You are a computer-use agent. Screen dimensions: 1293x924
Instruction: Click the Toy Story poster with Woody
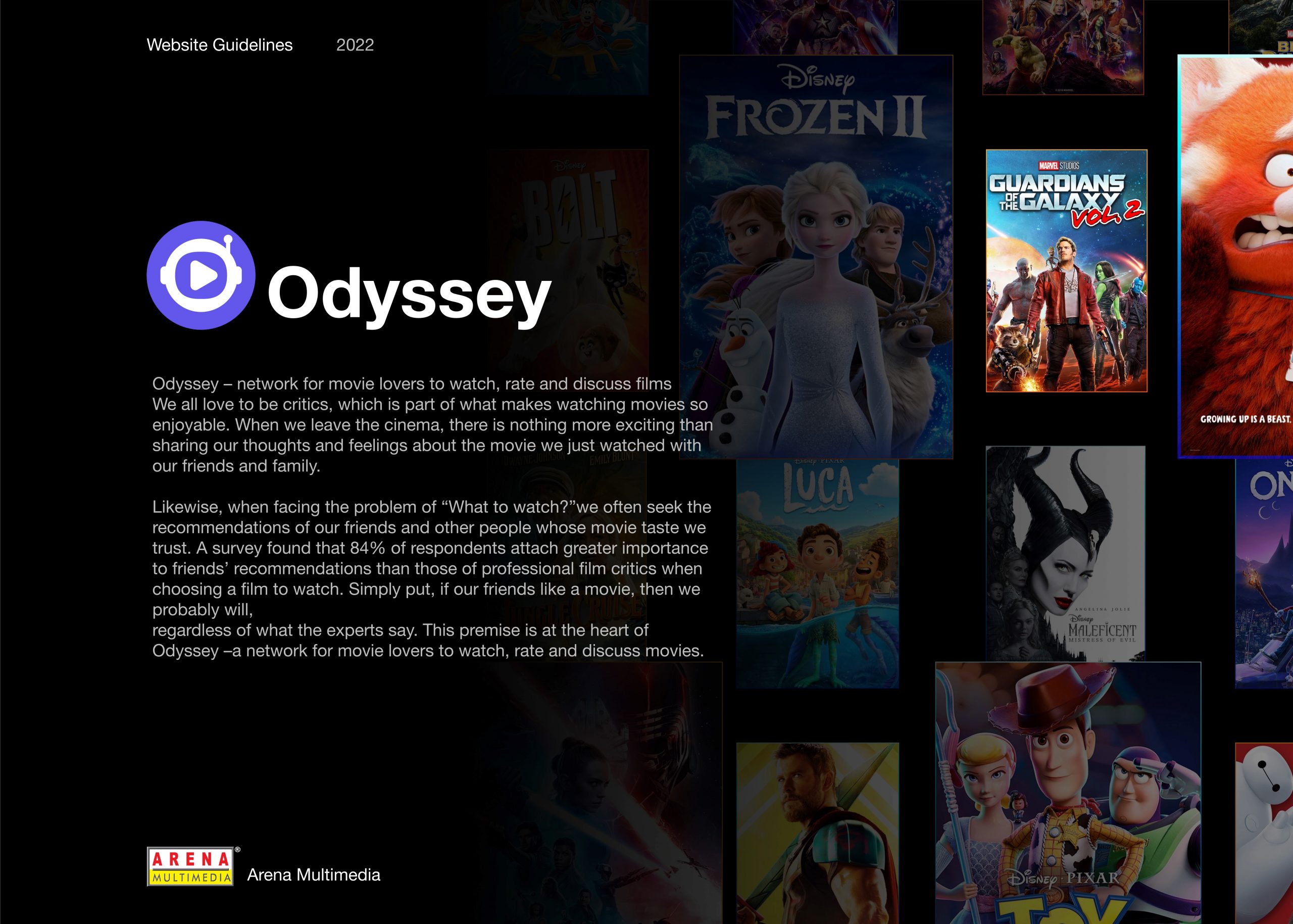[1068, 793]
